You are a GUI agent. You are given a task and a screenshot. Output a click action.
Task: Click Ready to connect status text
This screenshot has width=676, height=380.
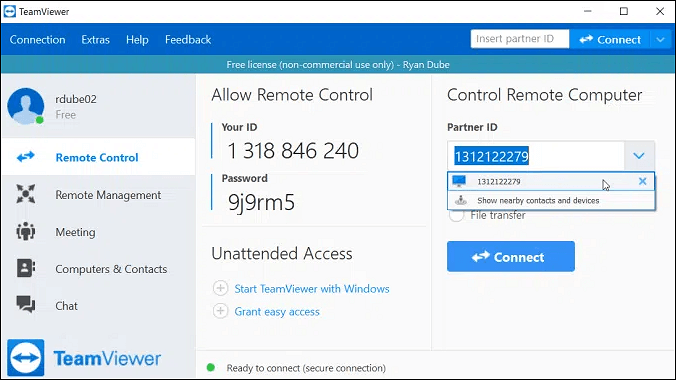click(x=306, y=368)
